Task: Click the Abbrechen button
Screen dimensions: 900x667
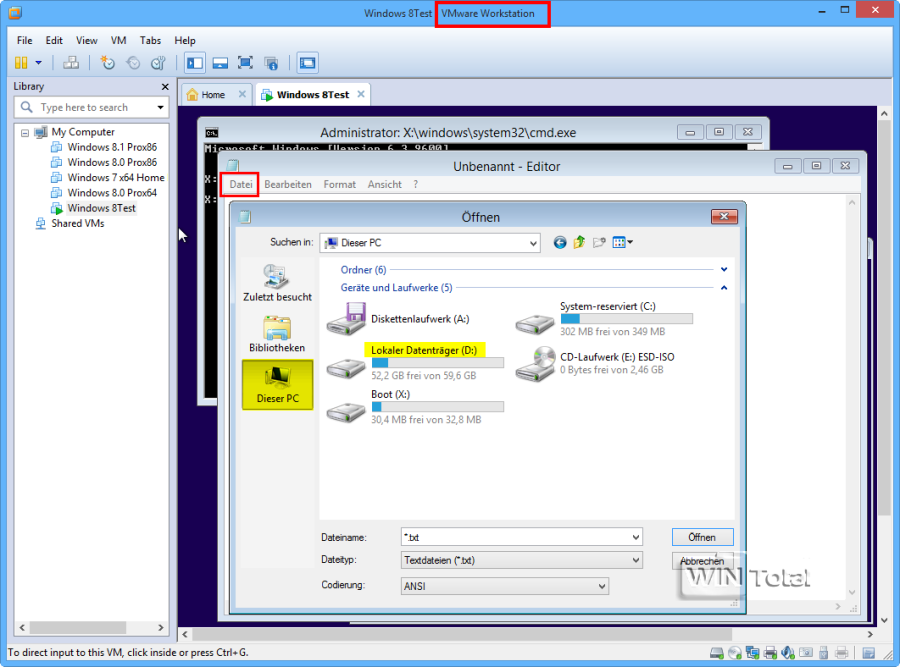Action: point(702,561)
